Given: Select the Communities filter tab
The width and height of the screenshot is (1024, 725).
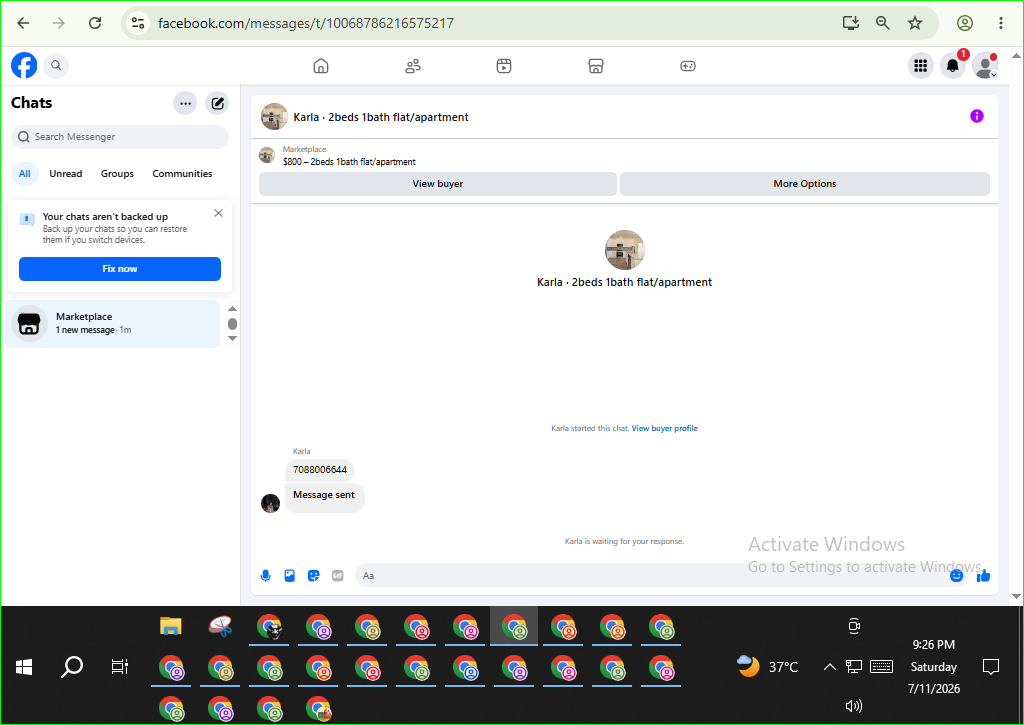Looking at the screenshot, I should tap(182, 174).
